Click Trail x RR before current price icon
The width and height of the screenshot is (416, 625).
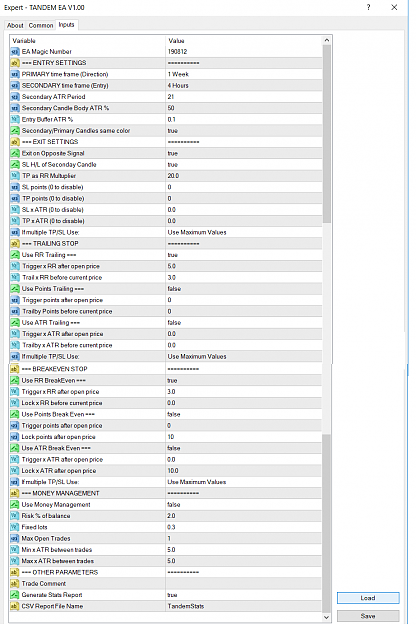15,277
